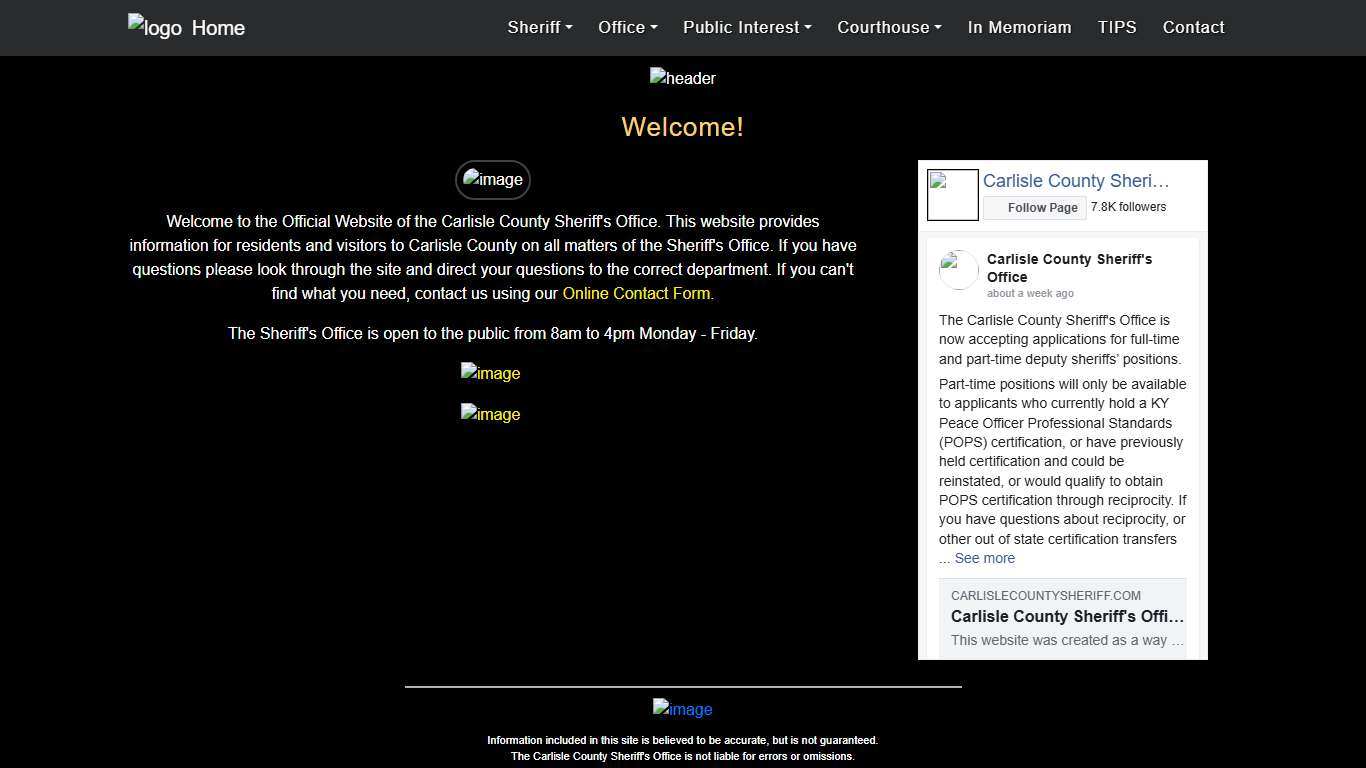Open the In Memoriam page
Screen dimensions: 1366x768
coord(1019,27)
